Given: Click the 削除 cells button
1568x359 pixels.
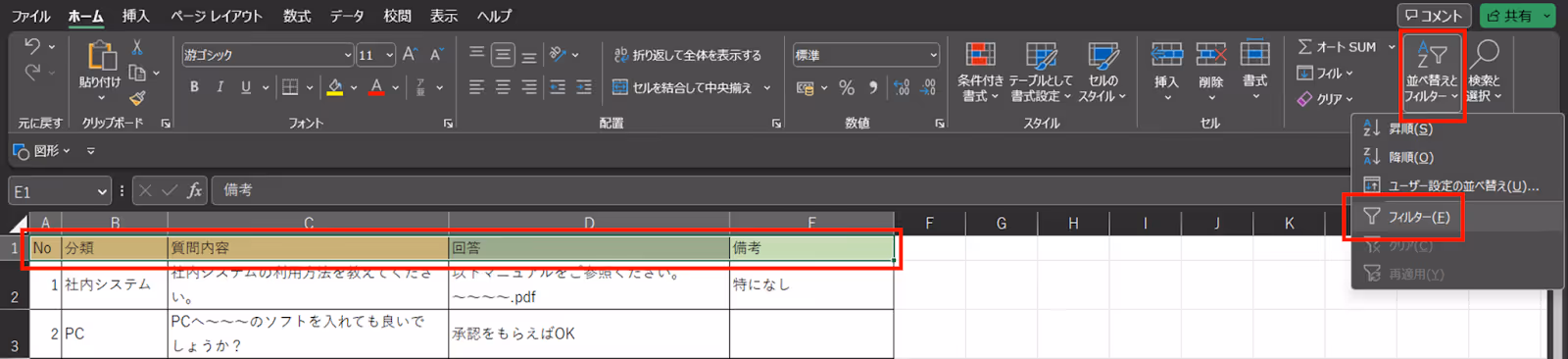Looking at the screenshot, I should [x=1211, y=72].
